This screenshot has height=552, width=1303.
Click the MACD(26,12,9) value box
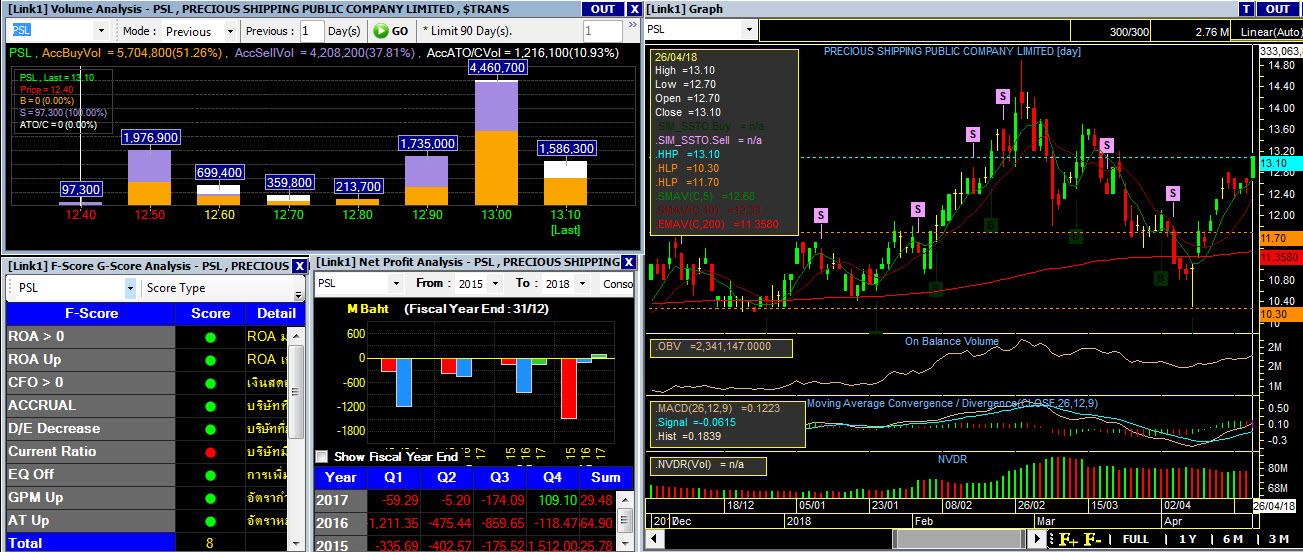(727, 423)
